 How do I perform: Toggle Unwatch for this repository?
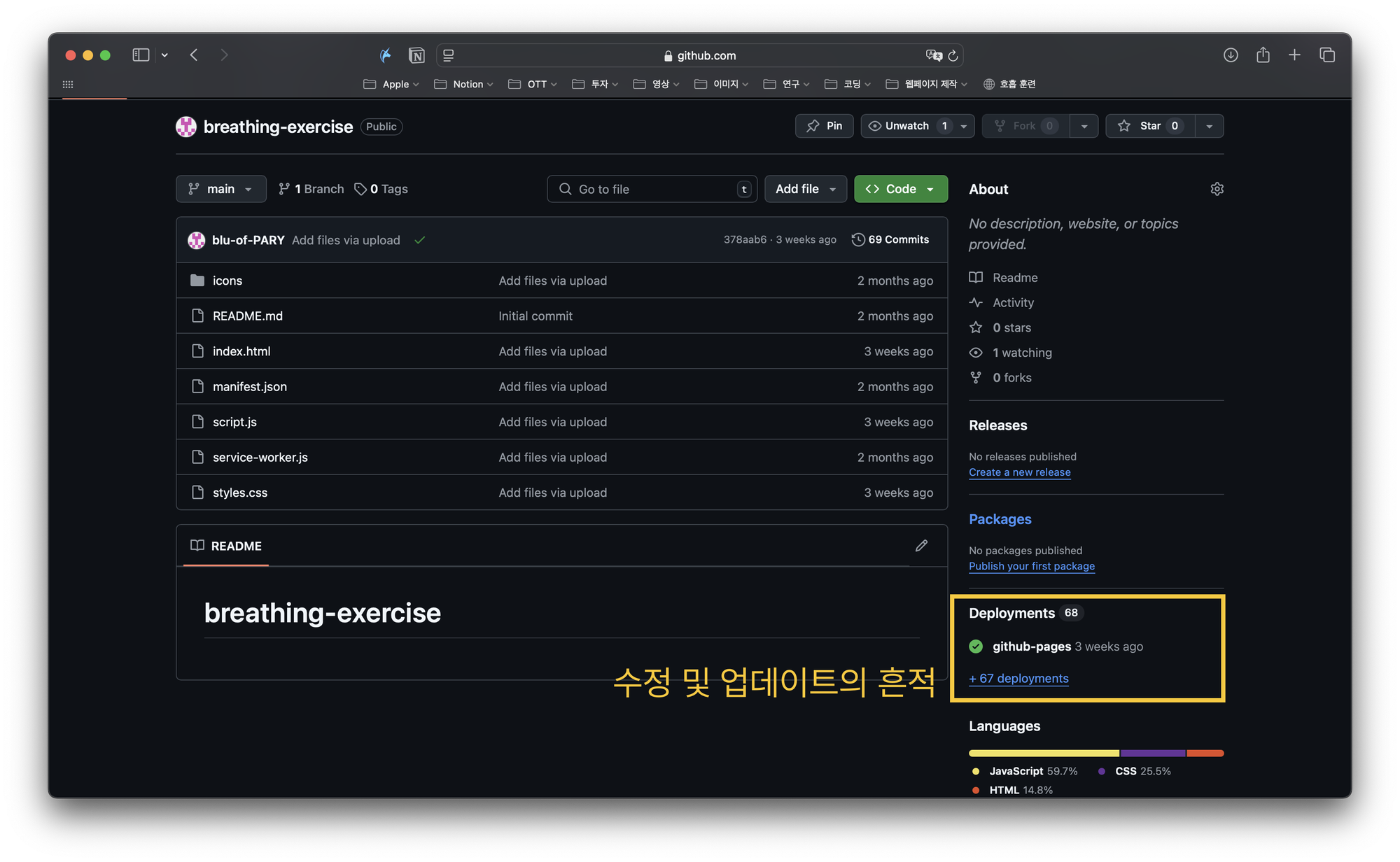[x=907, y=126]
